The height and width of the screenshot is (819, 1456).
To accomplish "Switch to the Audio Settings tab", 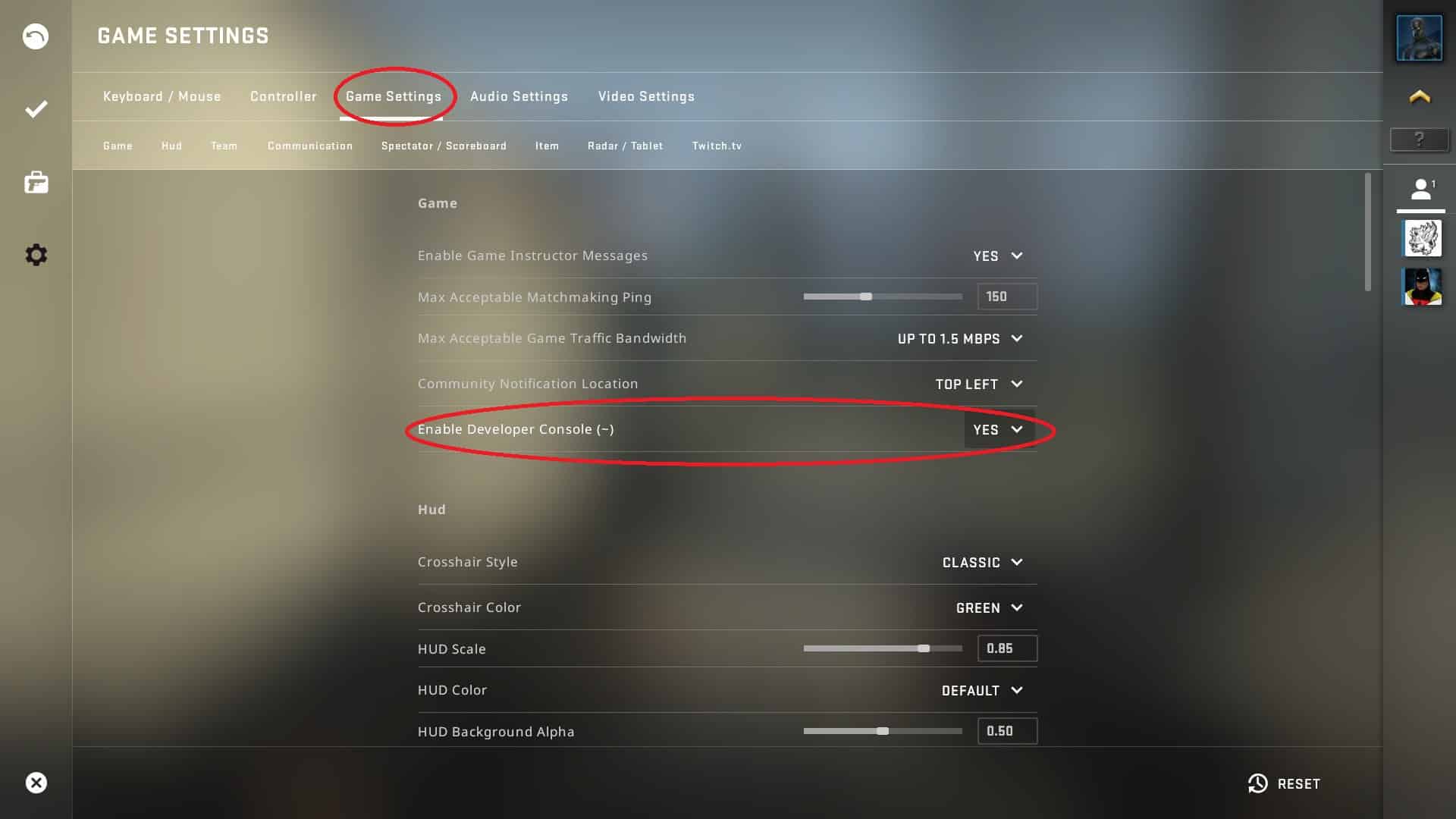I will pyautogui.click(x=519, y=96).
